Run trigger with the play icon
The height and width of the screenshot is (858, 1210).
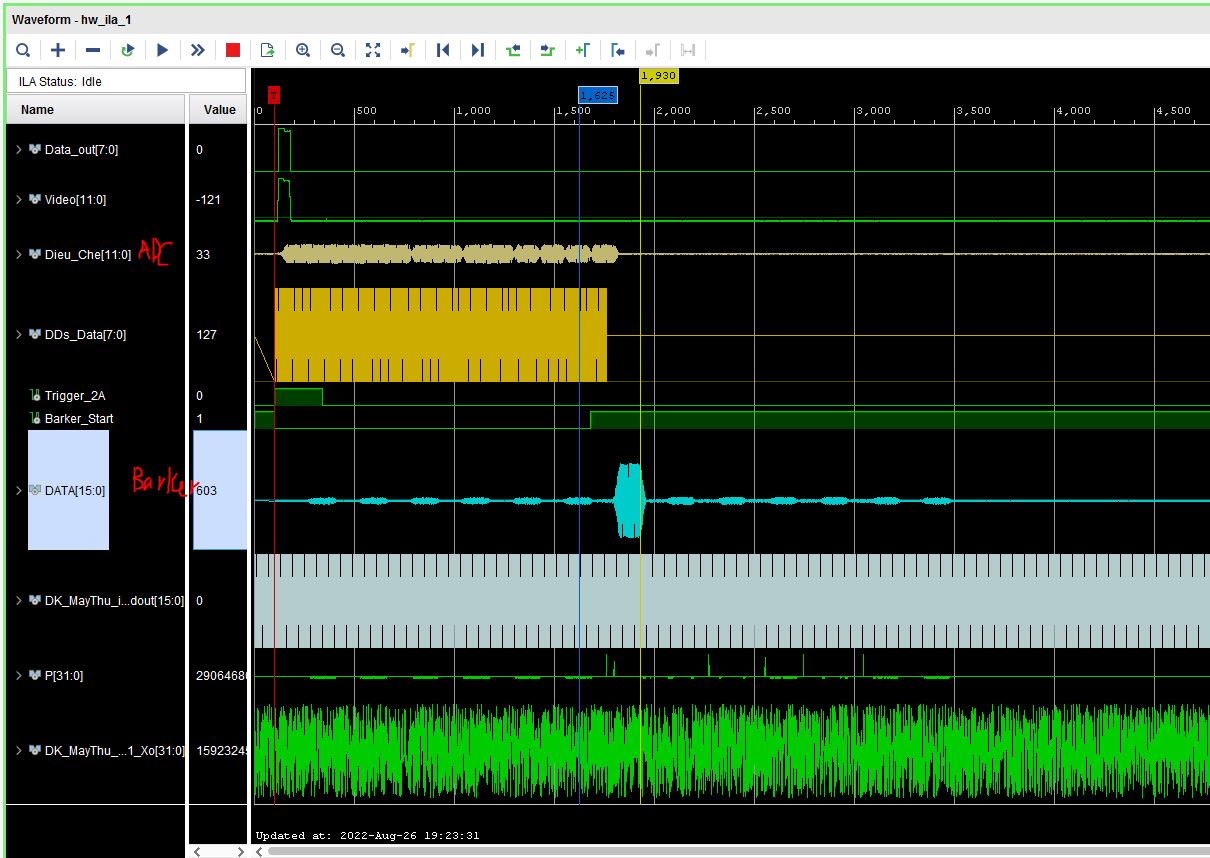pos(162,50)
